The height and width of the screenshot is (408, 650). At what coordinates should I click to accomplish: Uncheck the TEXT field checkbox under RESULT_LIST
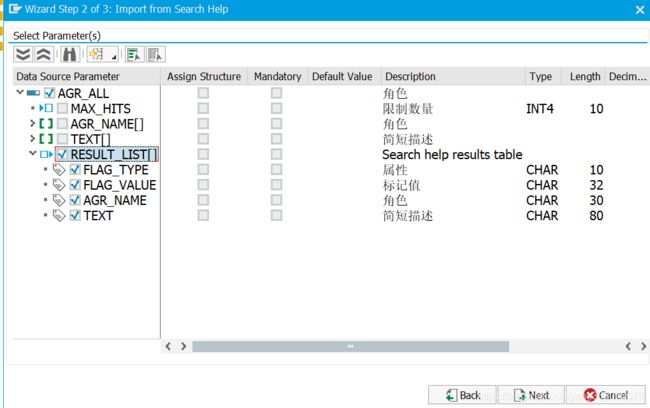pos(75,216)
